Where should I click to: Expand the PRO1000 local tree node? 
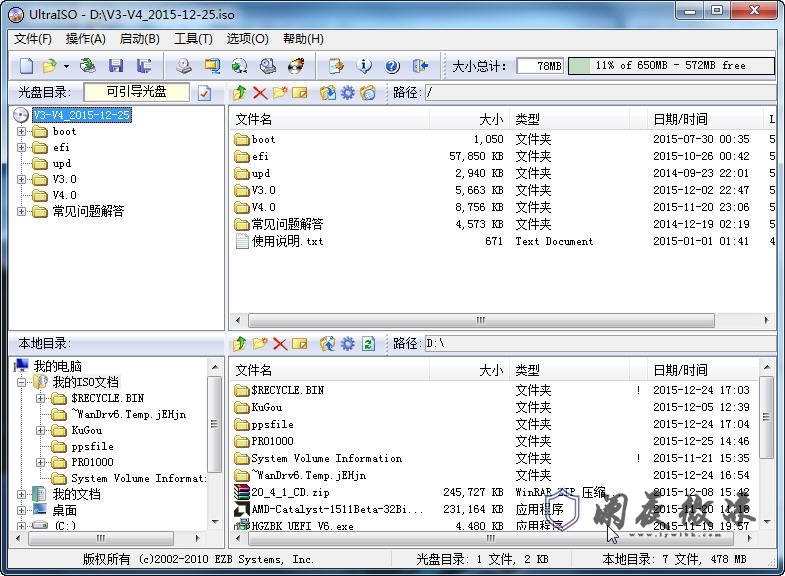(x=41, y=463)
